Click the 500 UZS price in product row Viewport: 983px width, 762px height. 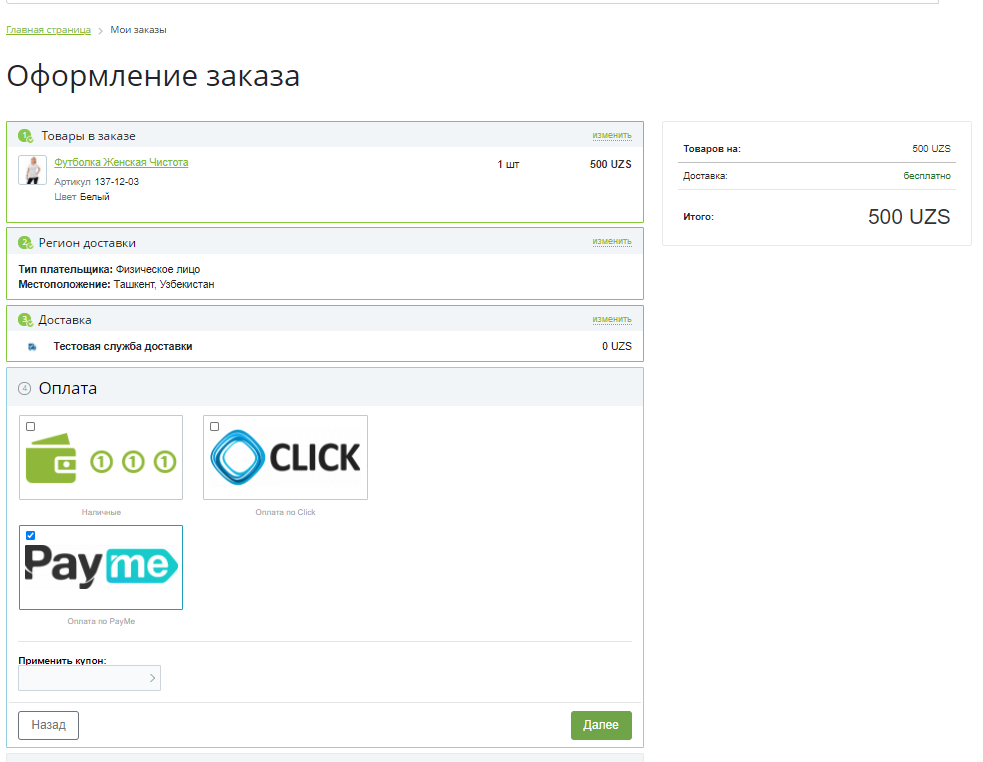click(x=611, y=164)
